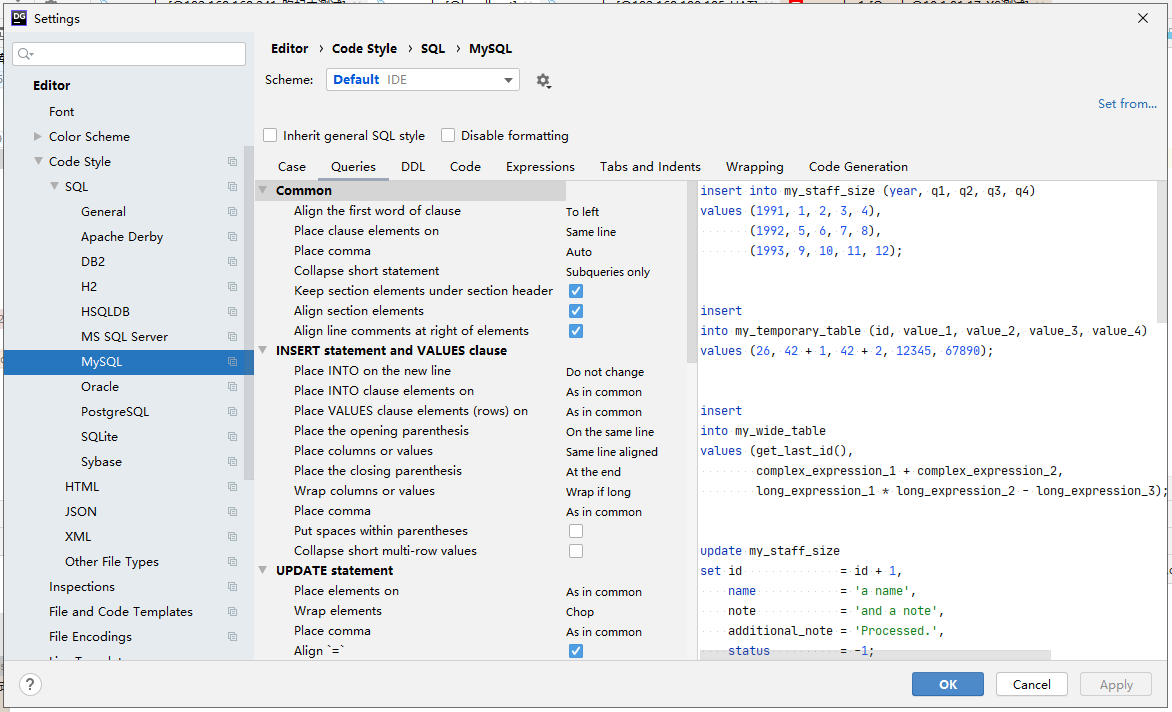Click copy icon beside Code Style
The width and height of the screenshot is (1172, 712).
coord(232,161)
